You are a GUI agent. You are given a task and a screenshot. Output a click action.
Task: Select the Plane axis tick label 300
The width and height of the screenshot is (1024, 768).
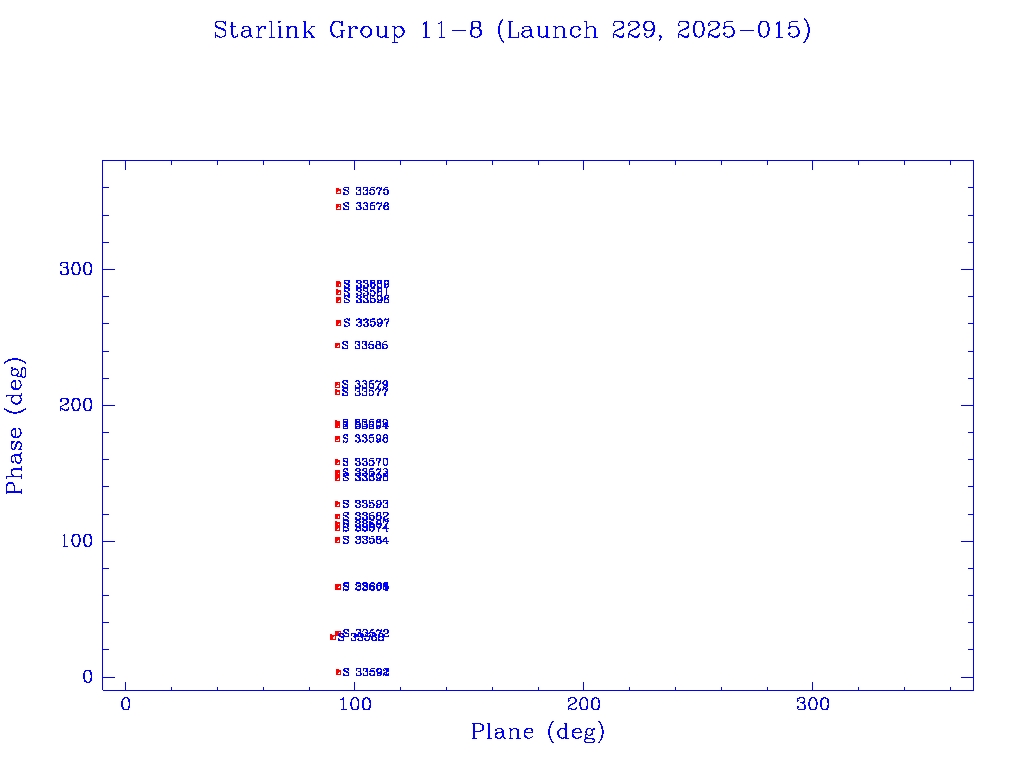click(x=812, y=704)
